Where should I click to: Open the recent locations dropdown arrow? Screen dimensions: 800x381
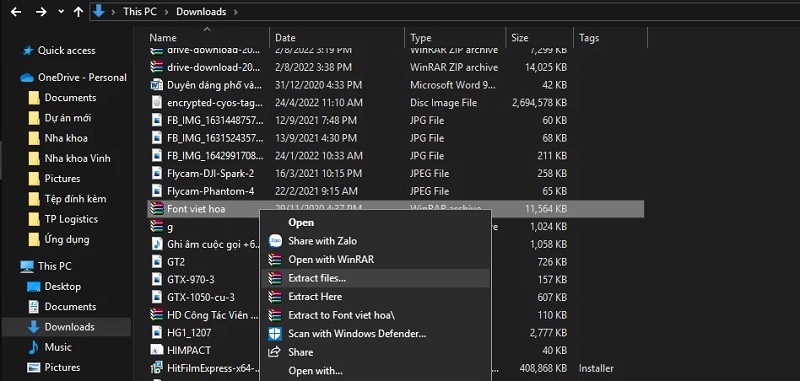(x=61, y=11)
